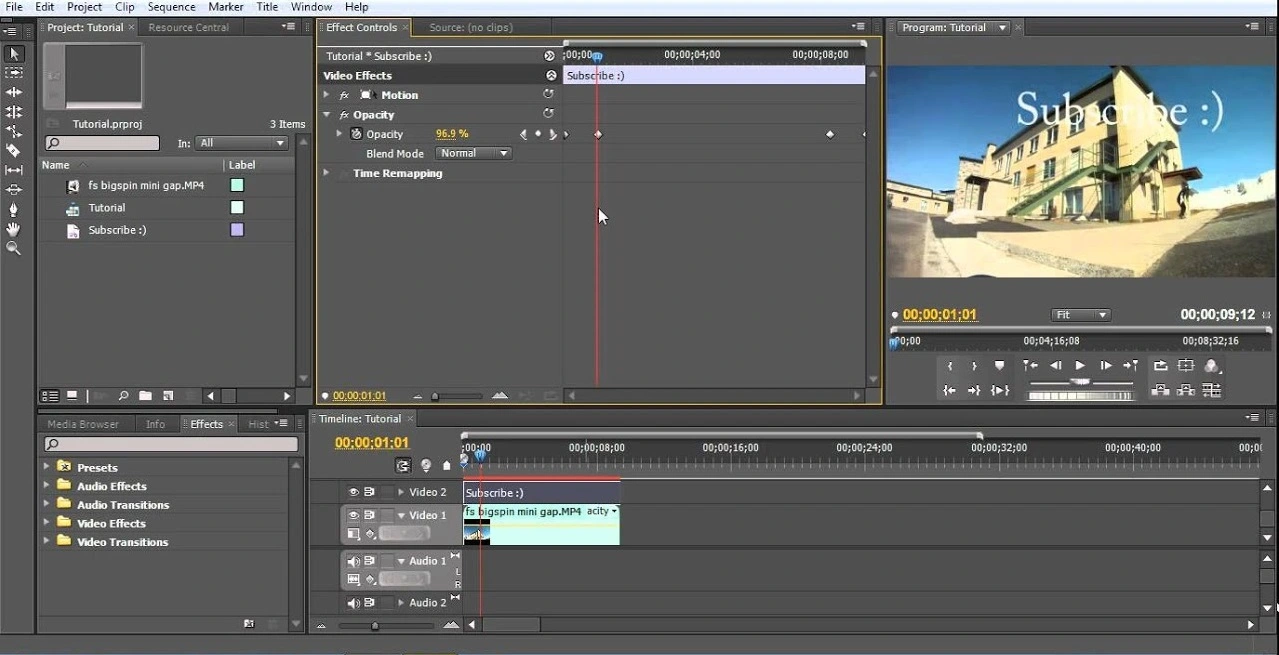
Task: Toggle Snap in the Timeline
Action: (403, 465)
